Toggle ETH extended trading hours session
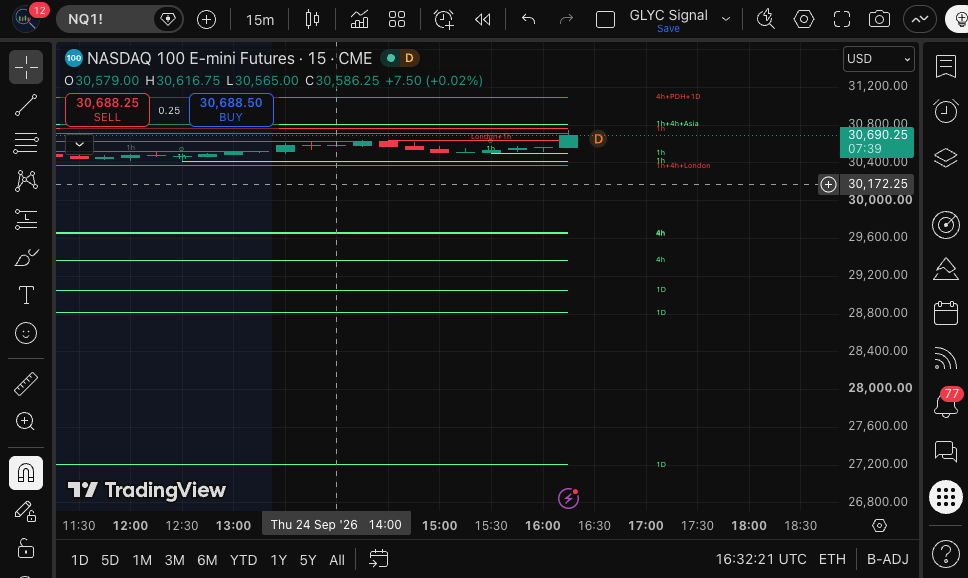968x578 pixels. [x=832, y=559]
